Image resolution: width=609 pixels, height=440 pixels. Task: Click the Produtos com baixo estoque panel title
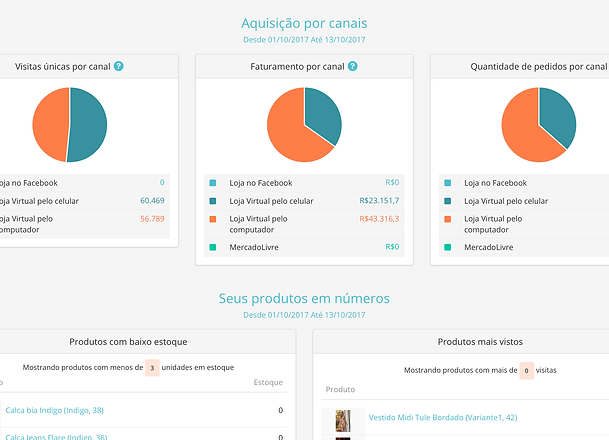coord(128,342)
